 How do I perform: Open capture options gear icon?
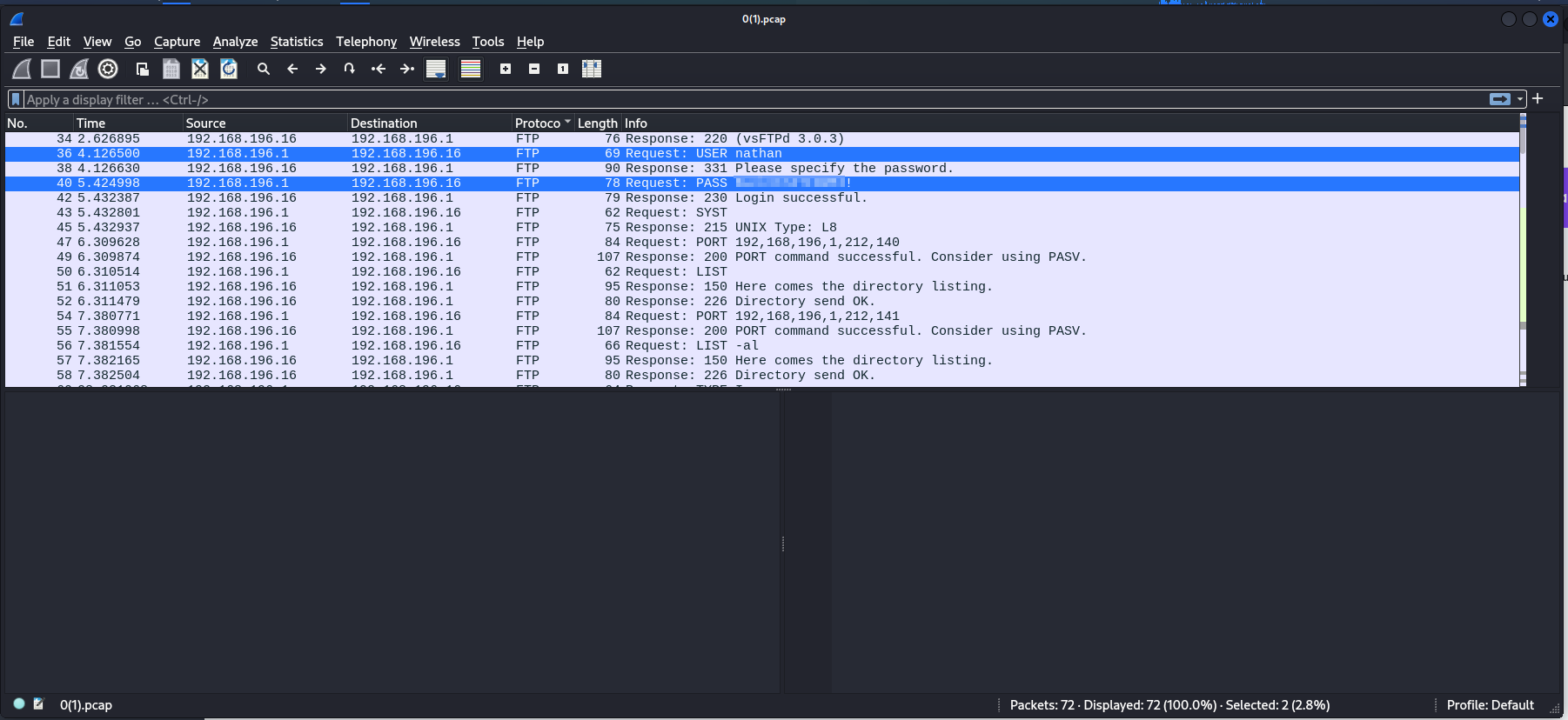108,69
